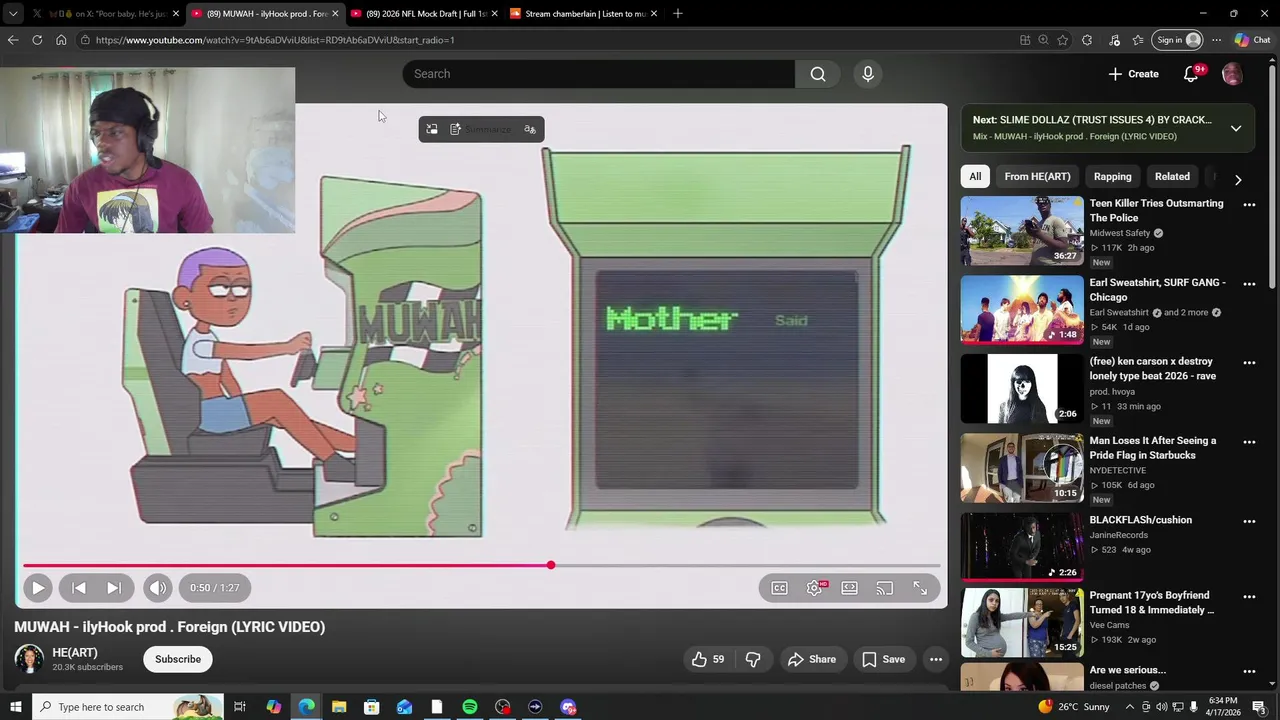The image size is (1280, 720).
Task: Open the browser favorites list icon
Action: [x=1138, y=40]
